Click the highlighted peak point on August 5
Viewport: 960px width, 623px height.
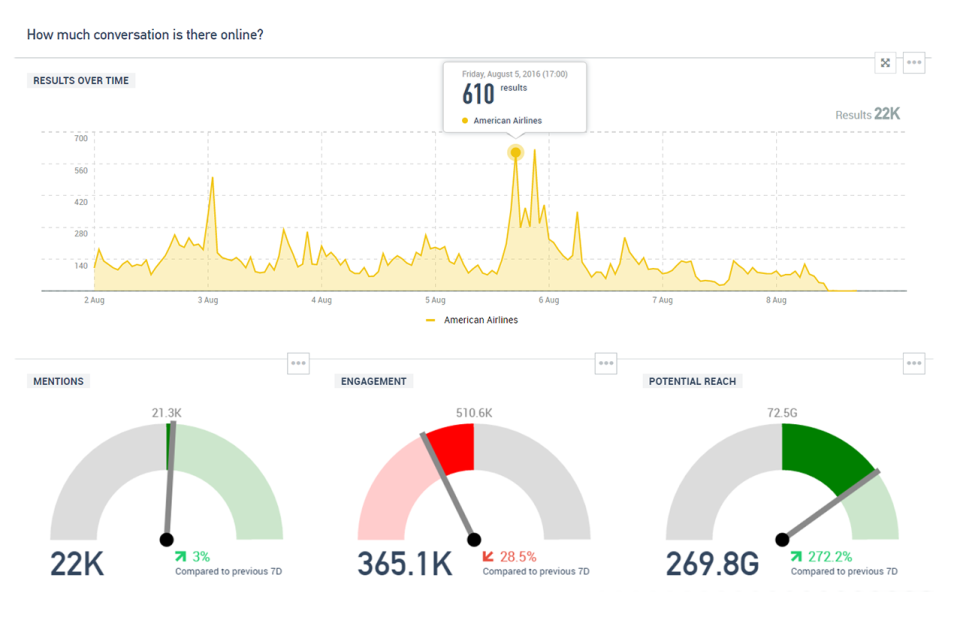(515, 152)
